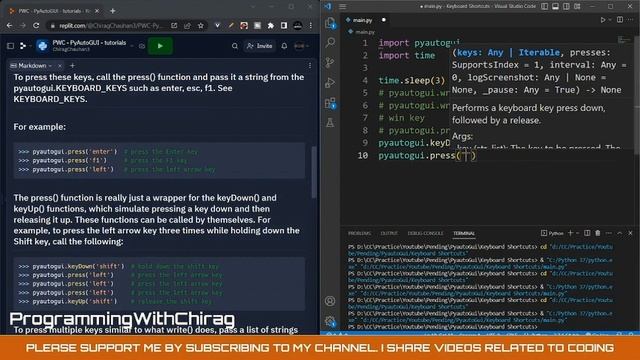Switch to Output panel tab
Image resolution: width=640 pixels, height=360 pixels.
tap(389, 233)
